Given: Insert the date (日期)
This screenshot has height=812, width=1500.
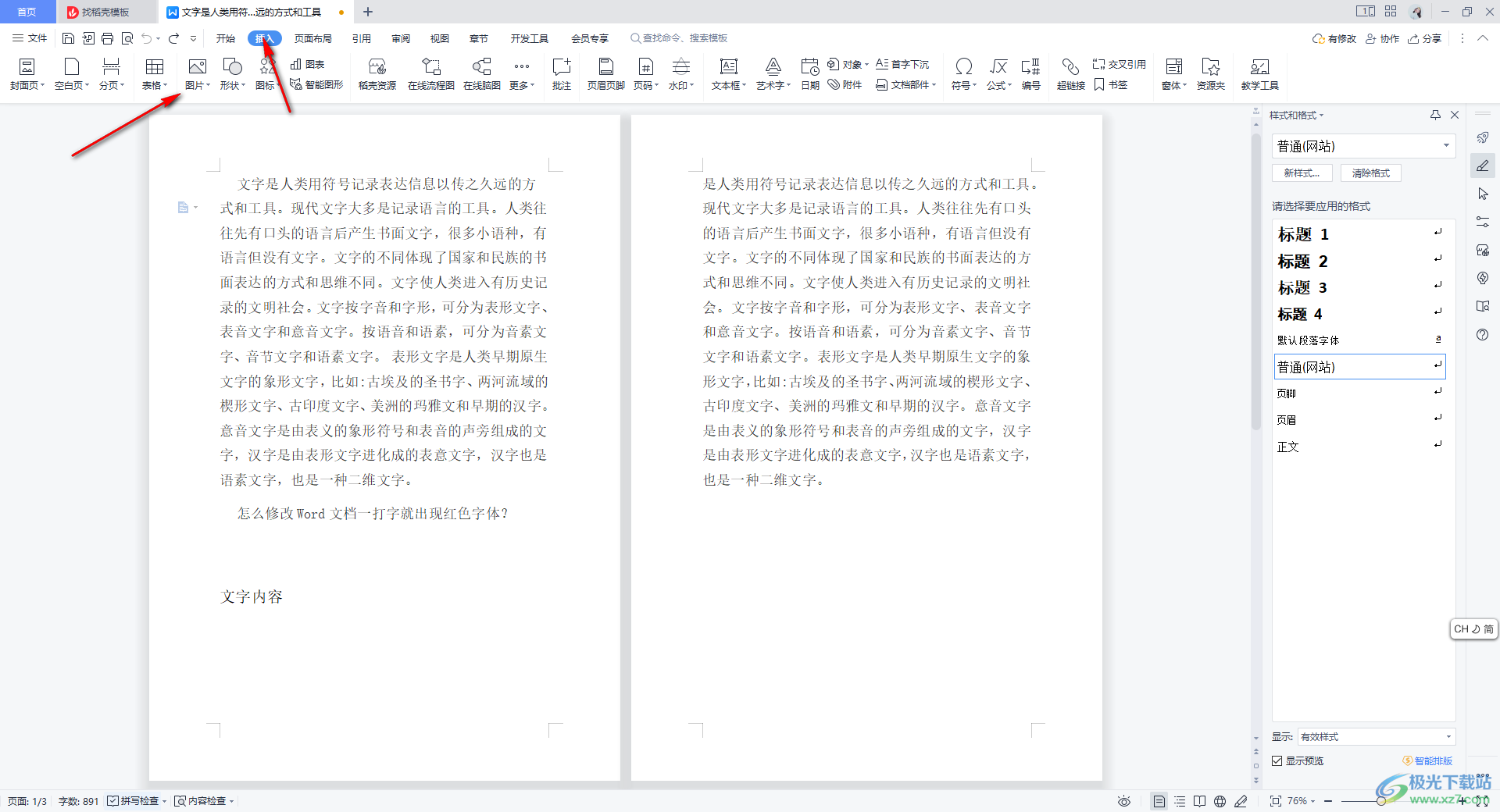Looking at the screenshot, I should (810, 74).
